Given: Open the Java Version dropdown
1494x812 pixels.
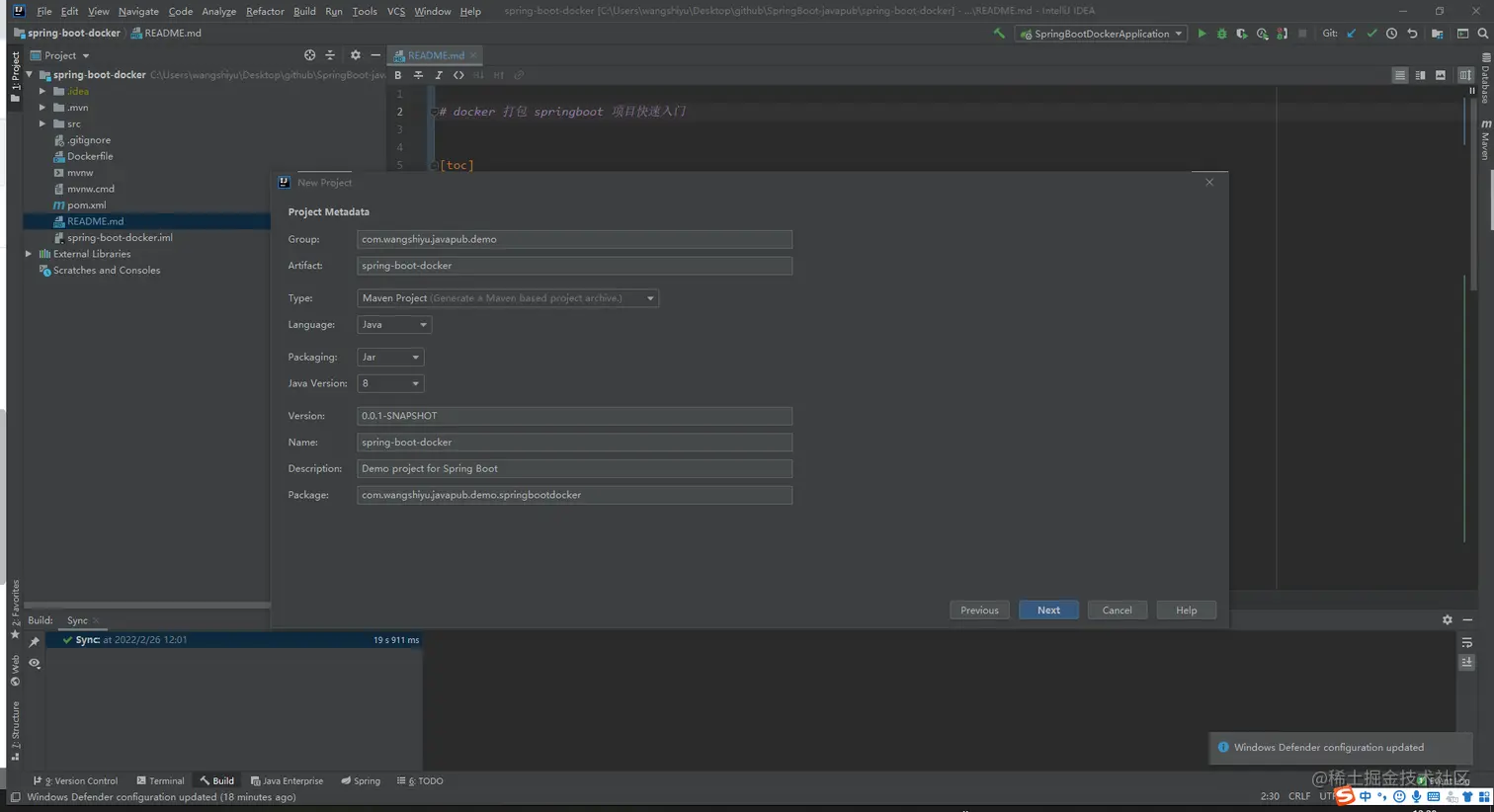Looking at the screenshot, I should click(x=390, y=383).
